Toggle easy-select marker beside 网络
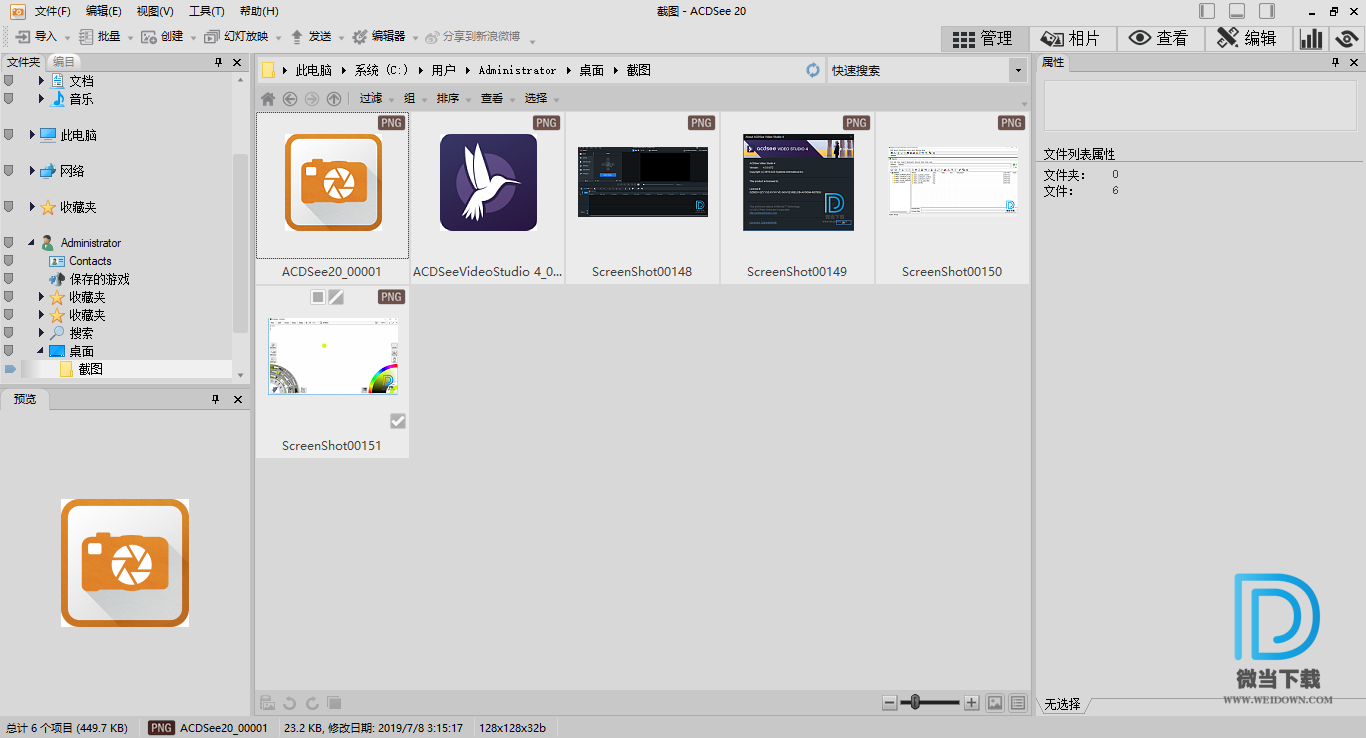Screen dimensions: 1366x738 point(9,171)
